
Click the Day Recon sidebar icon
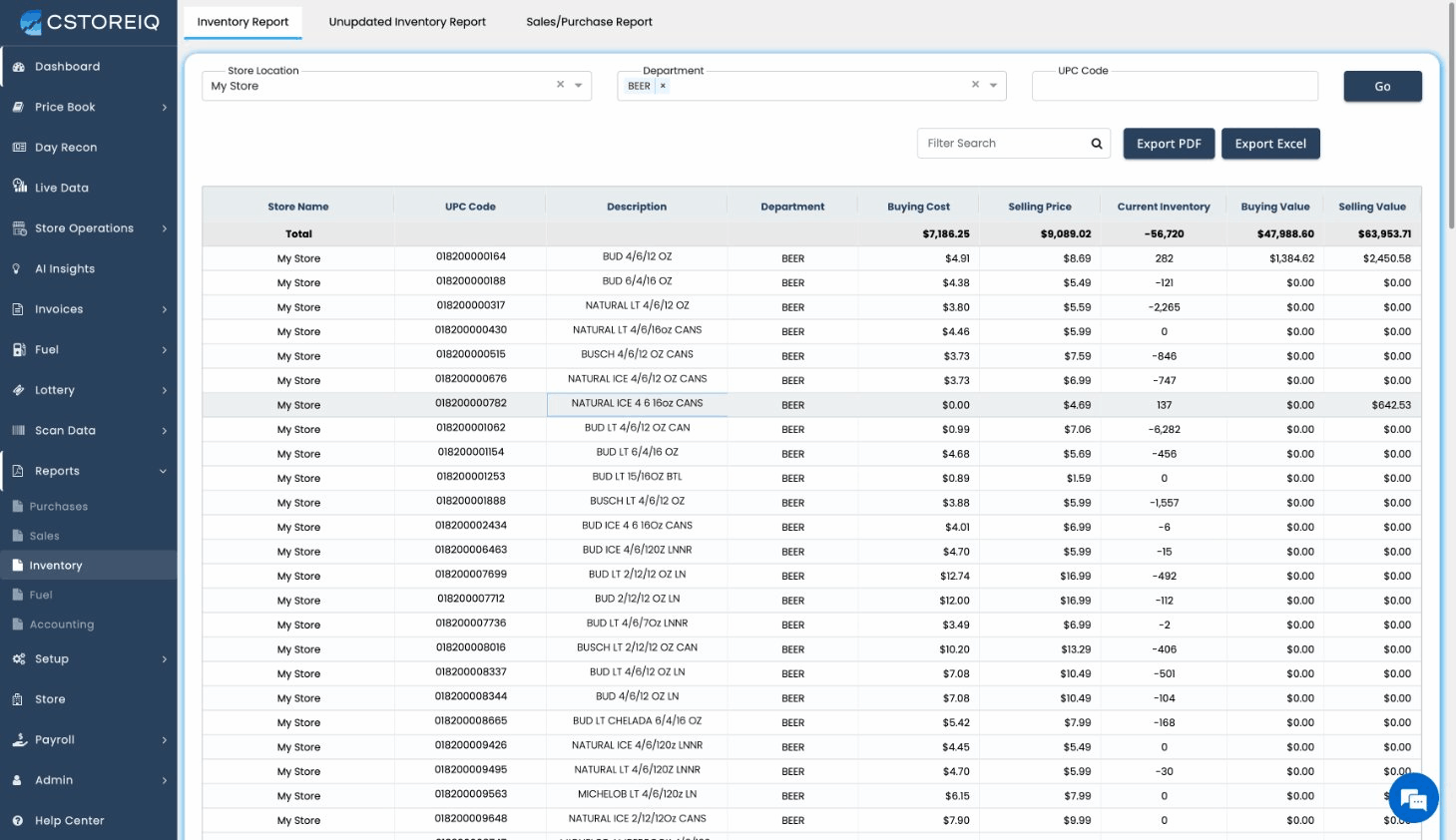[18, 148]
